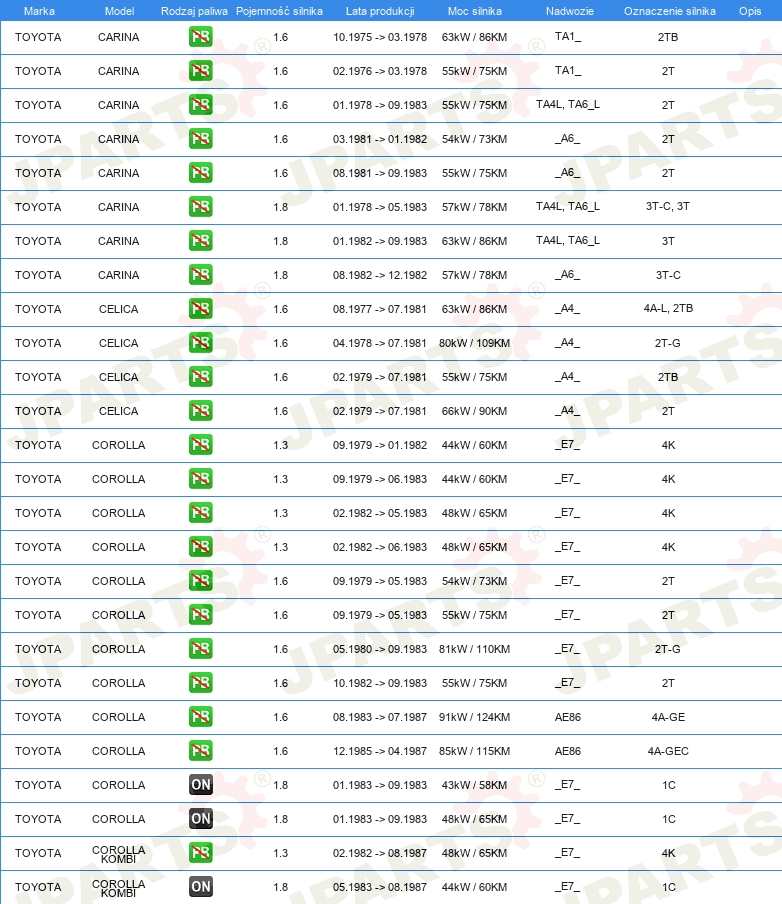Select the date range 08.1977 -> 07.1981
782x904 pixels.
coord(380,310)
